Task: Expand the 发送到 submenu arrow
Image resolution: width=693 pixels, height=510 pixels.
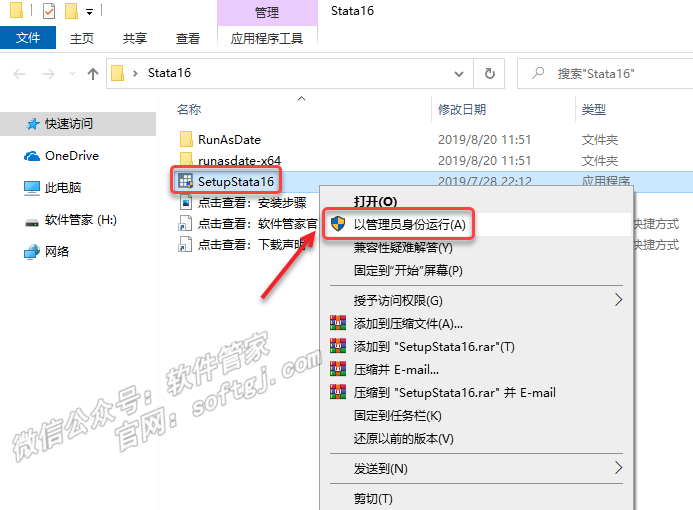Action: click(x=619, y=468)
